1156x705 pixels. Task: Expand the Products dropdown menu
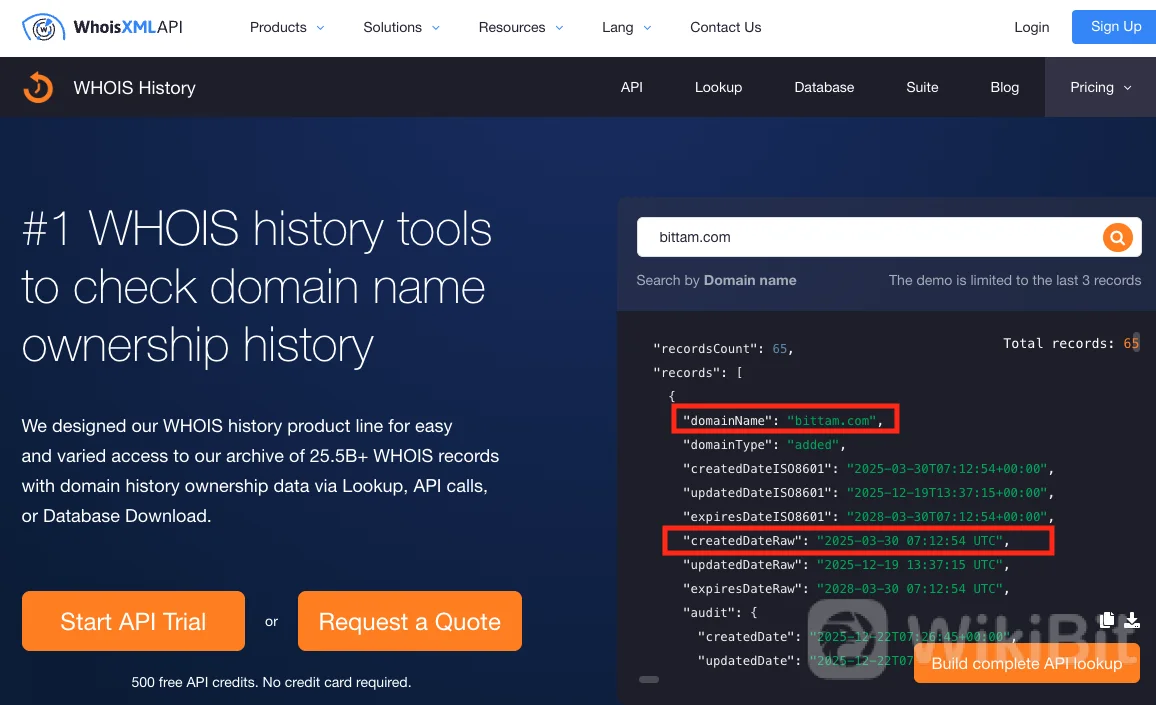pos(286,28)
